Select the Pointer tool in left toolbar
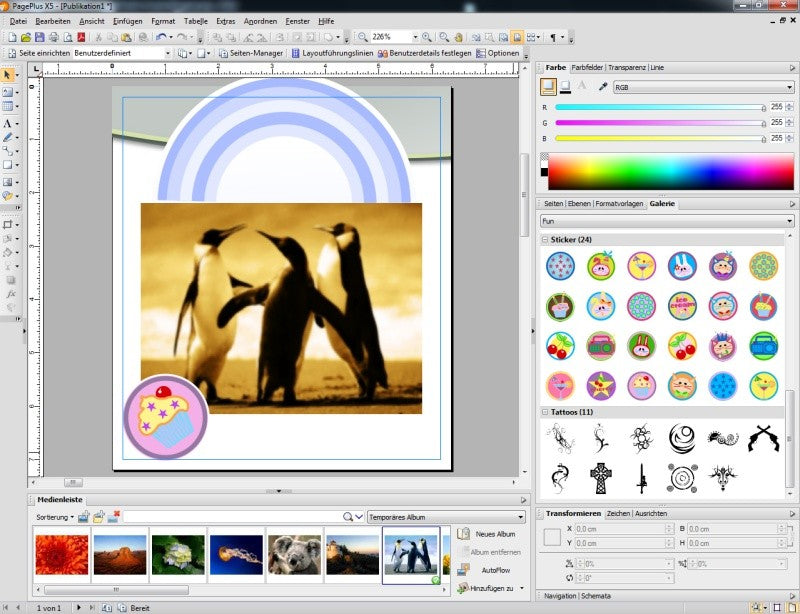The image size is (800, 614). pyautogui.click(x=7, y=75)
